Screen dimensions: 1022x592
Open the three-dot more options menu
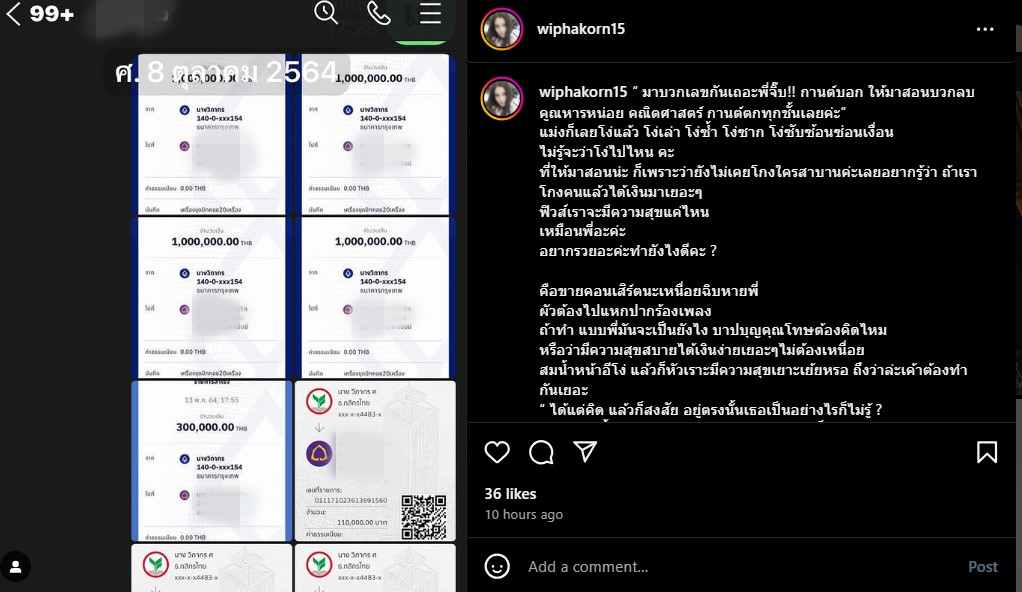pos(985,29)
